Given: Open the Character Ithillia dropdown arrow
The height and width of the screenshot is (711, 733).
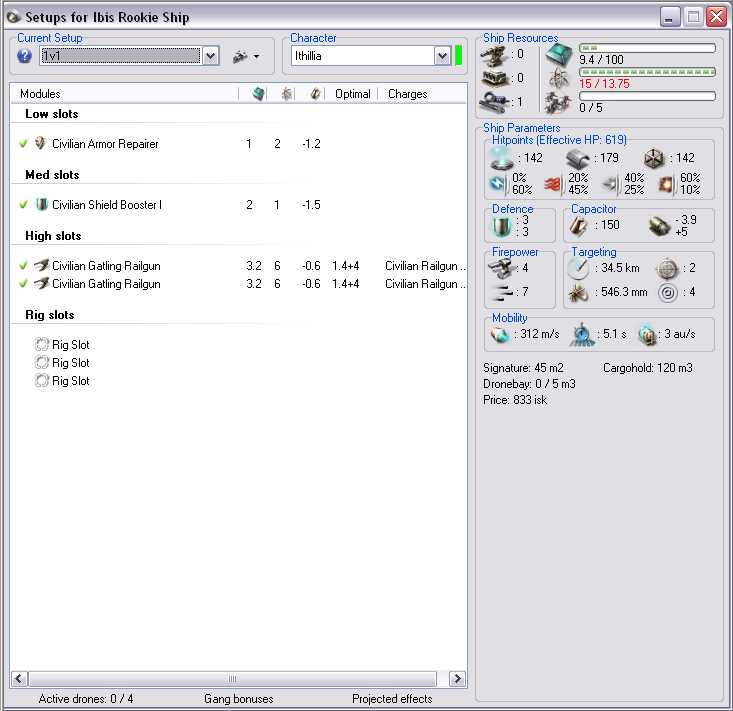Looking at the screenshot, I should (x=442, y=57).
